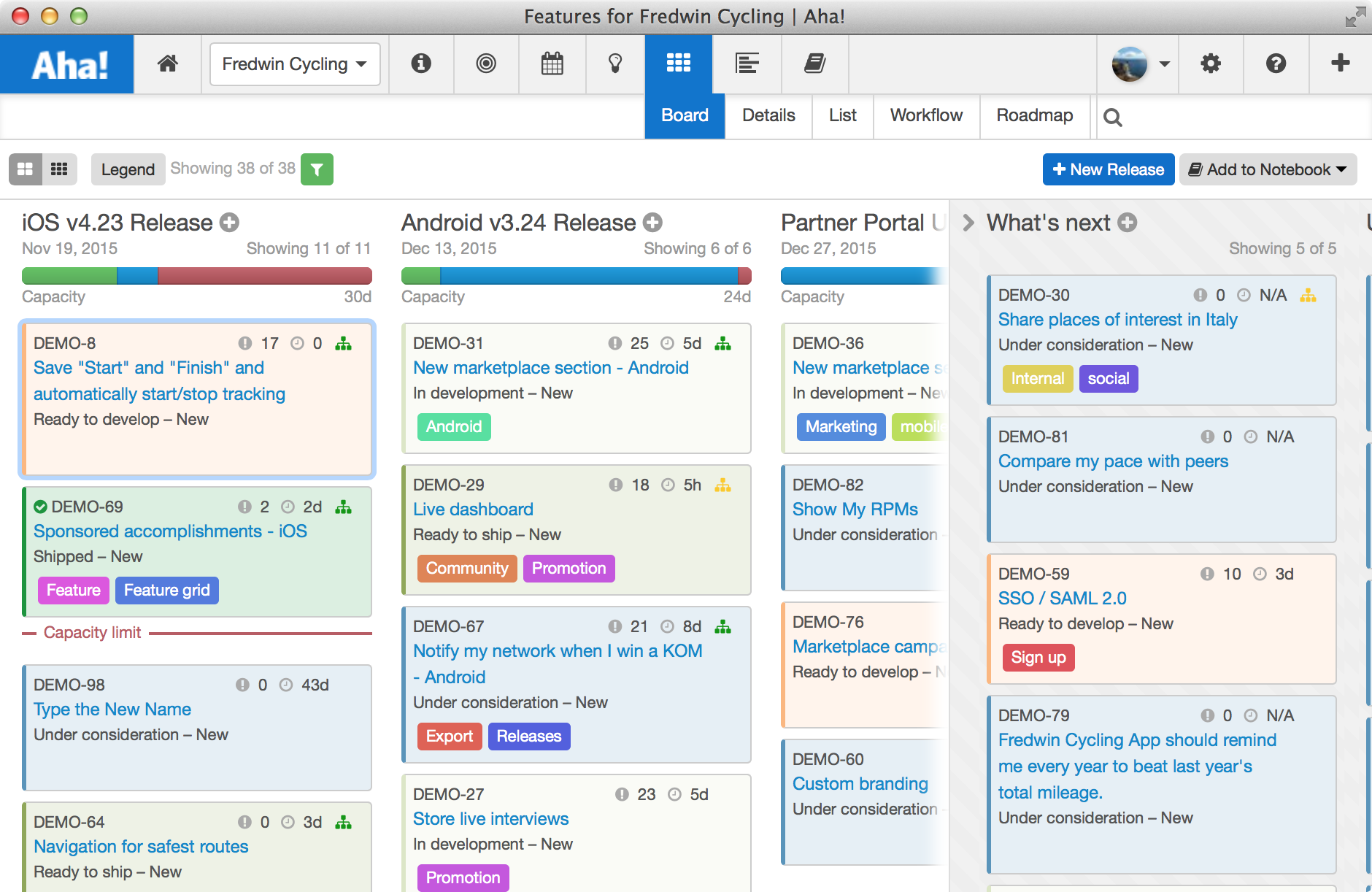
Task: Open the releases calendar icon
Action: tap(552, 64)
